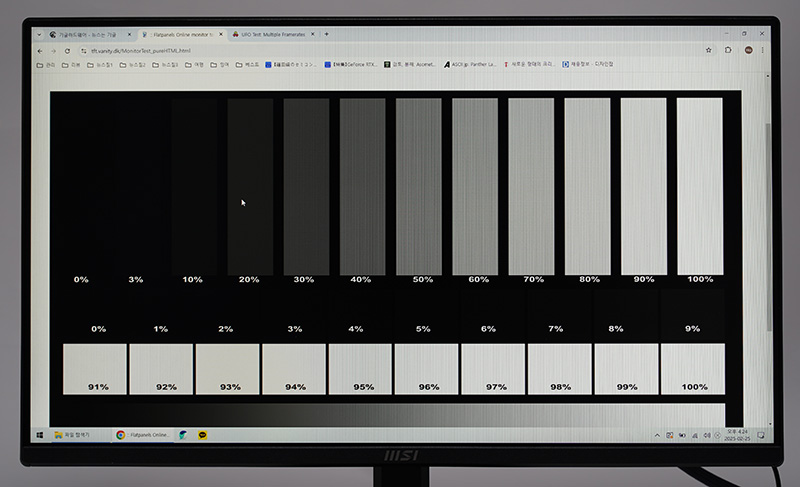800x487 pixels.
Task: Open the second bookmarks bar folder
Action: pos(71,65)
